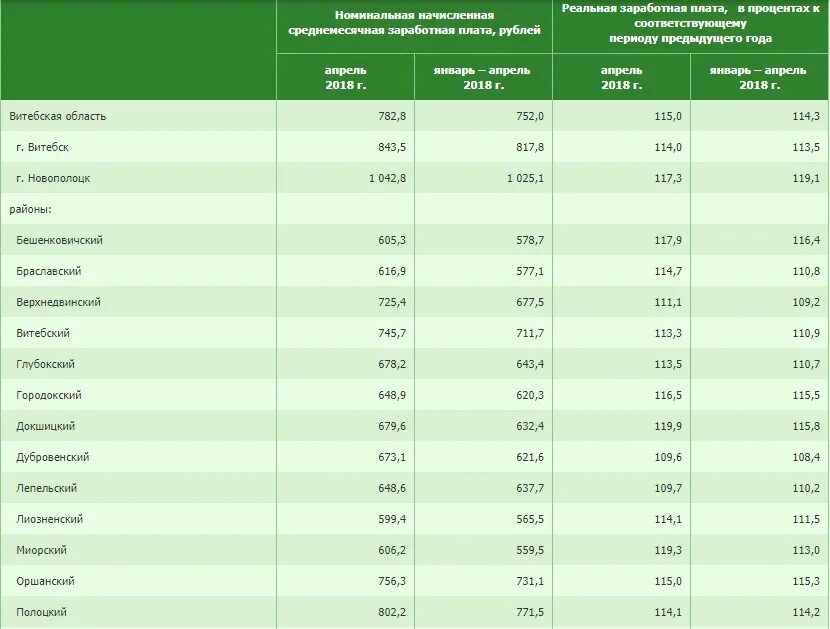Image resolution: width=830 pixels, height=629 pixels.
Task: Click the Номинальная начисленная среднемесячная заработная плата header
Action: coord(414,23)
